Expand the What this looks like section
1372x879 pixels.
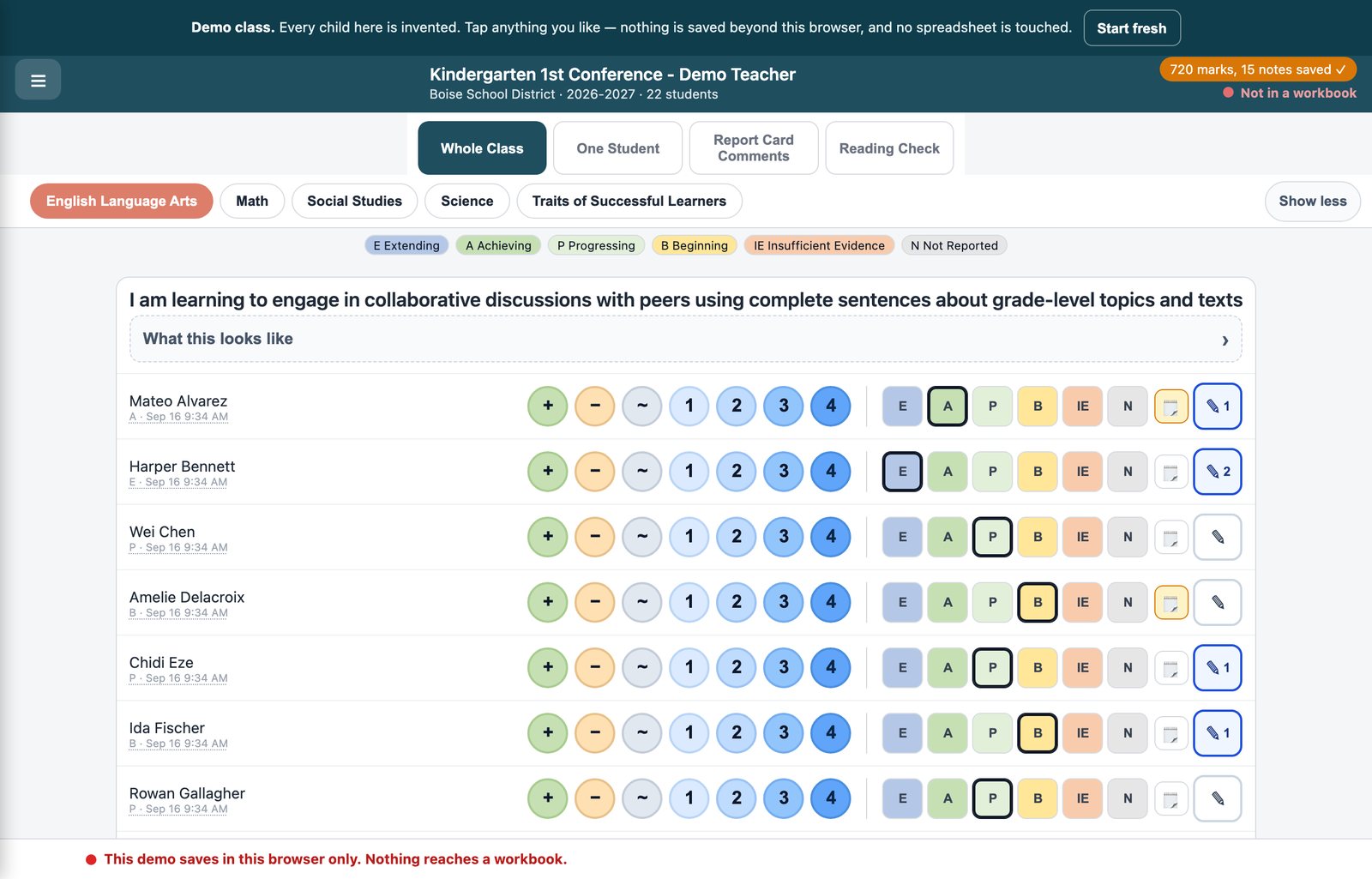coord(686,339)
